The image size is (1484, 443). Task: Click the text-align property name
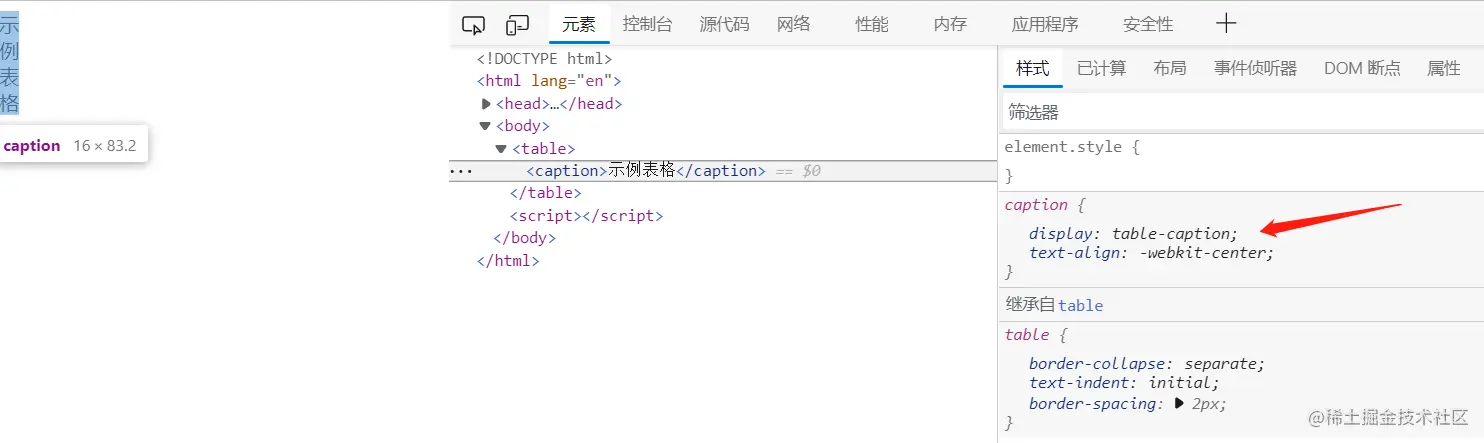coord(1075,253)
